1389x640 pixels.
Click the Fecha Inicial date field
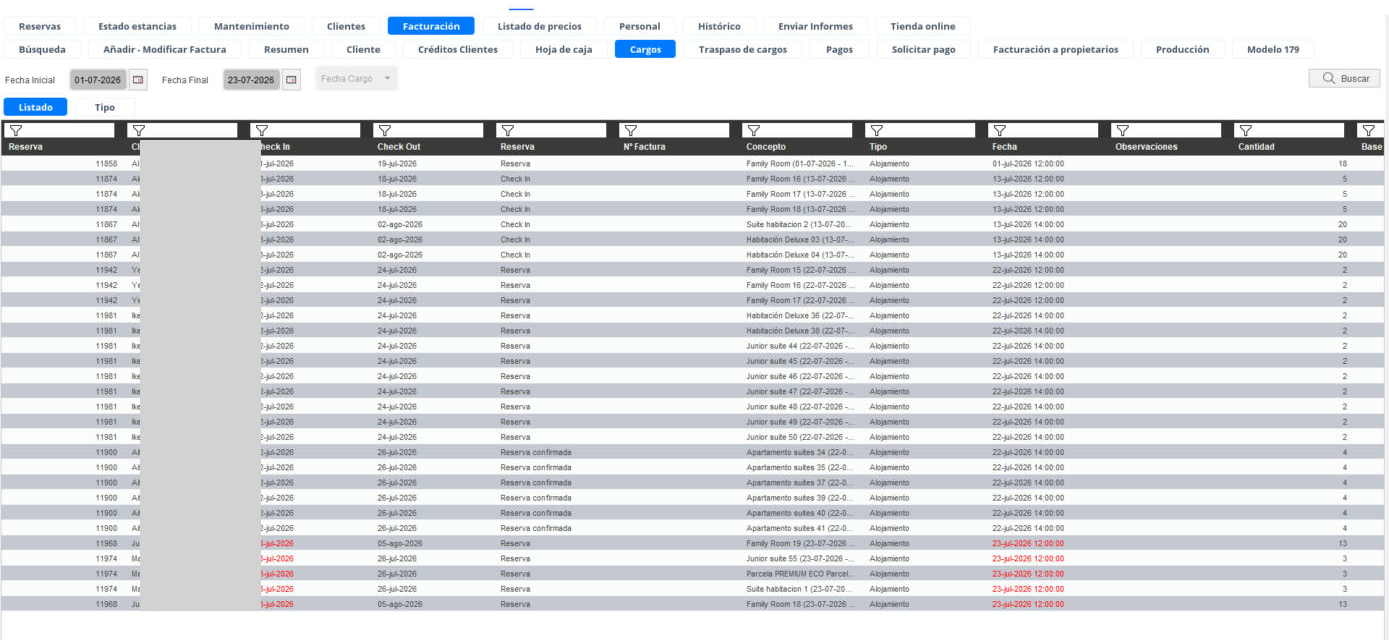point(98,80)
